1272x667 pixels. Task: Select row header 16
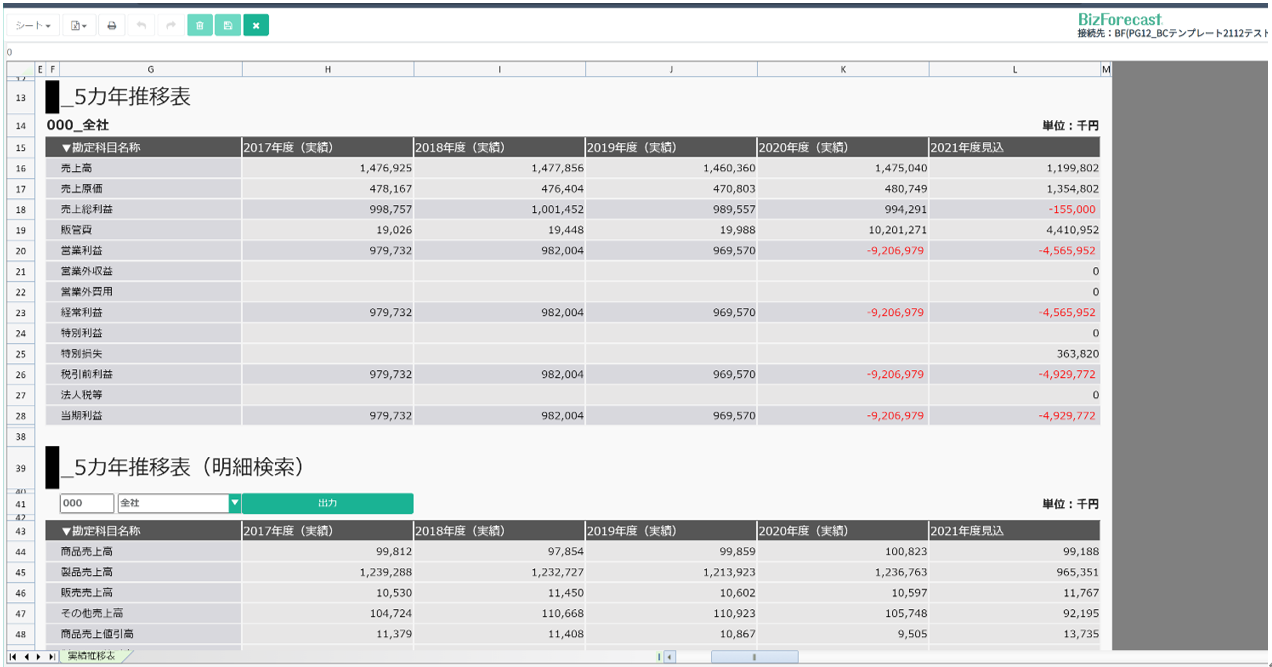(21, 169)
